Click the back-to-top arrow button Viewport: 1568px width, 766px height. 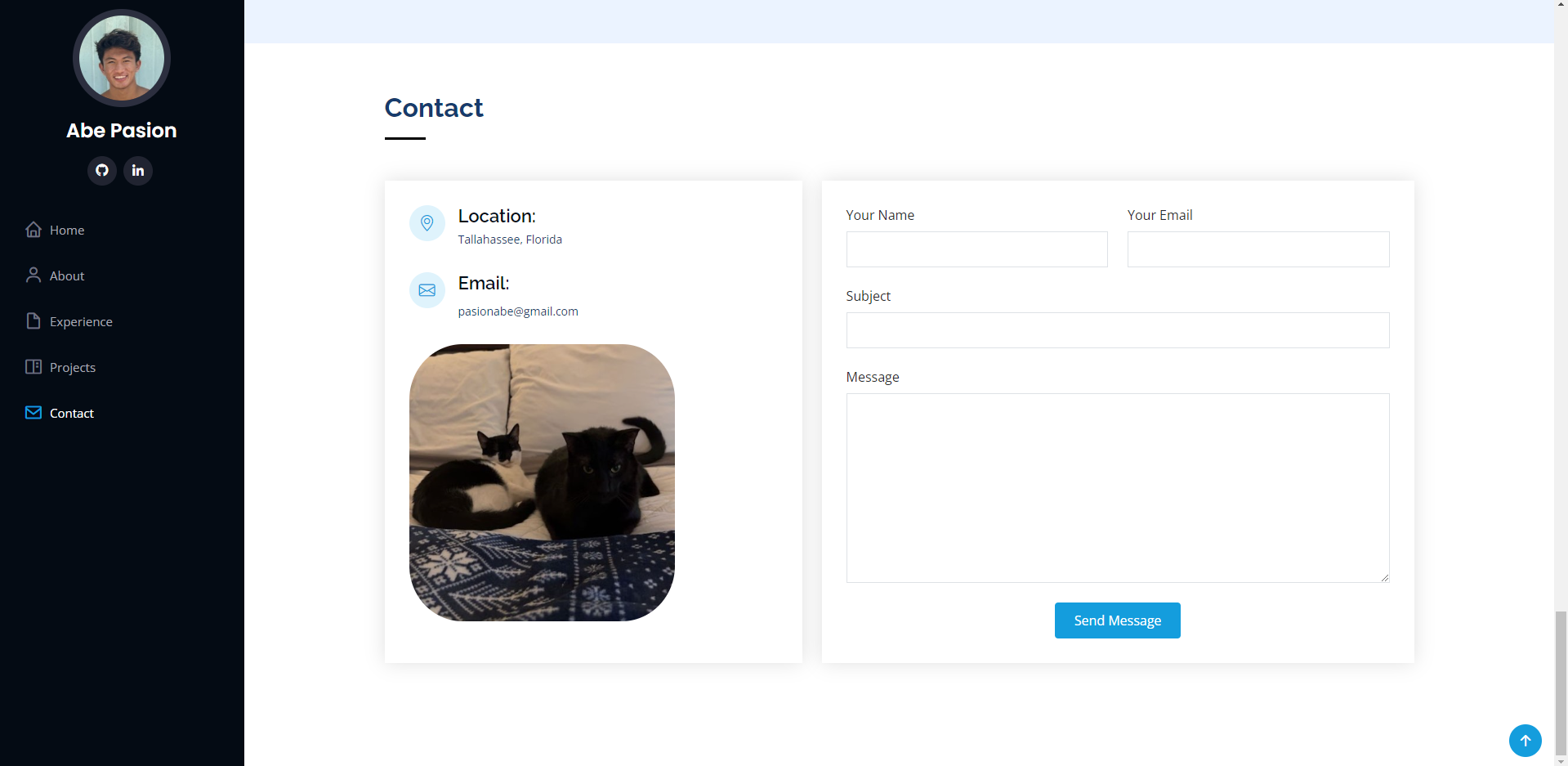tap(1526, 741)
